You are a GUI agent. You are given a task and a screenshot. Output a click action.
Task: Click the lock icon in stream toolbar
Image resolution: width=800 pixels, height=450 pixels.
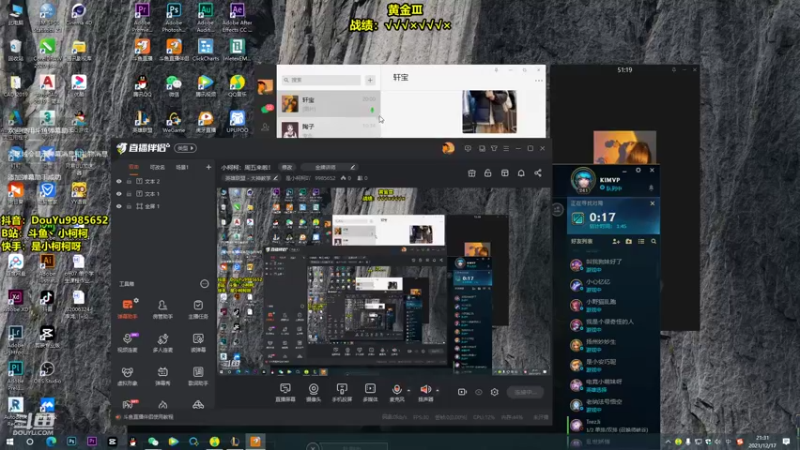click(x=488, y=173)
